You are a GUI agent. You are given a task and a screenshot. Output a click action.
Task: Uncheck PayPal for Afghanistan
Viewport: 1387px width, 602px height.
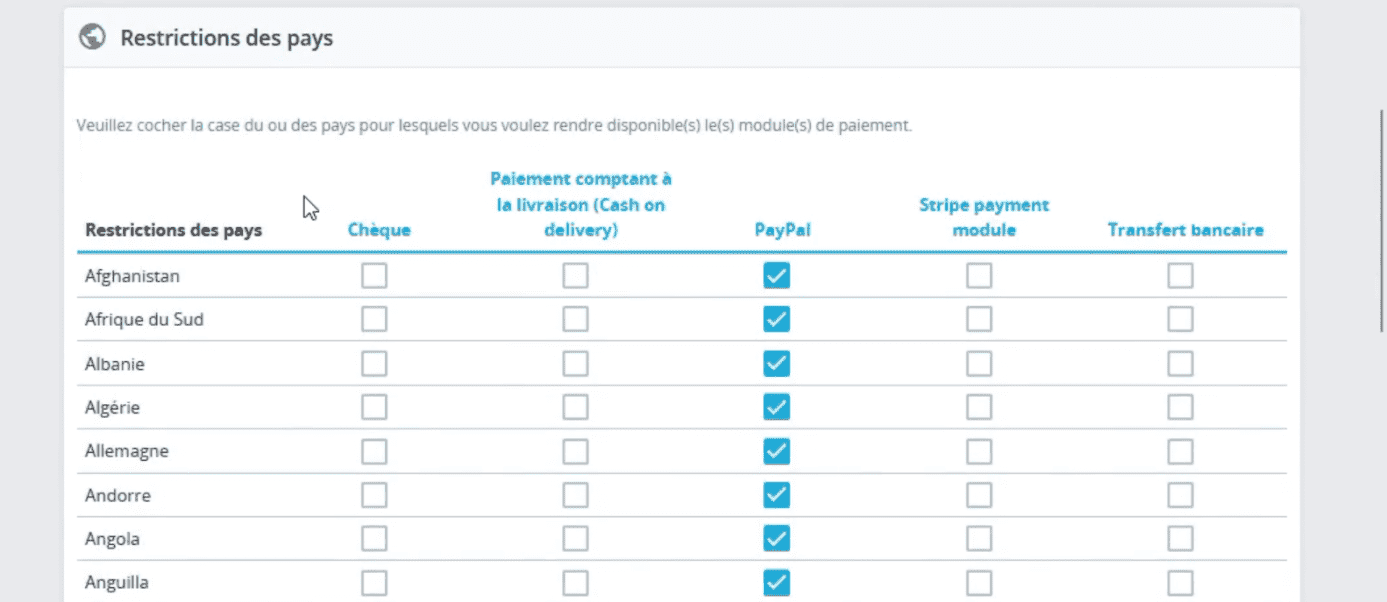pos(776,276)
